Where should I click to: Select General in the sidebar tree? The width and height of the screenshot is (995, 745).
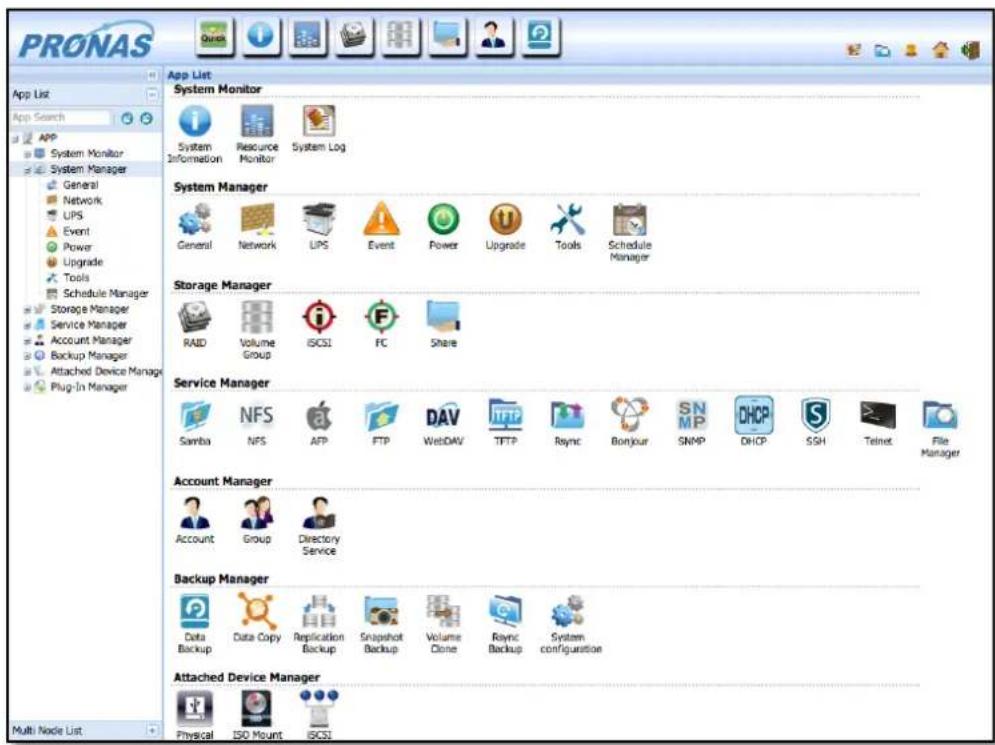(80, 185)
